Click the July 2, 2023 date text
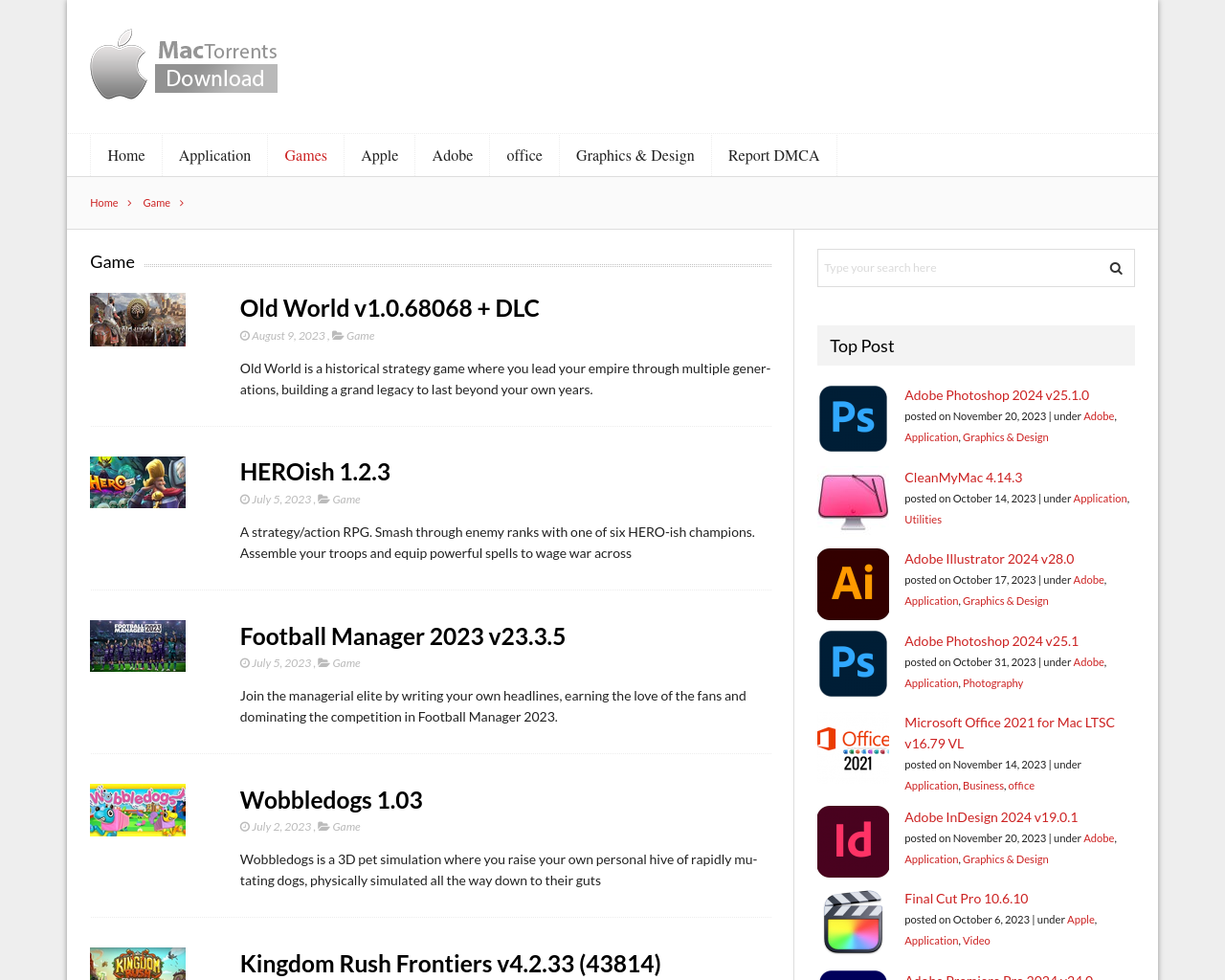Viewport: 1225px width, 980px height. [281, 827]
